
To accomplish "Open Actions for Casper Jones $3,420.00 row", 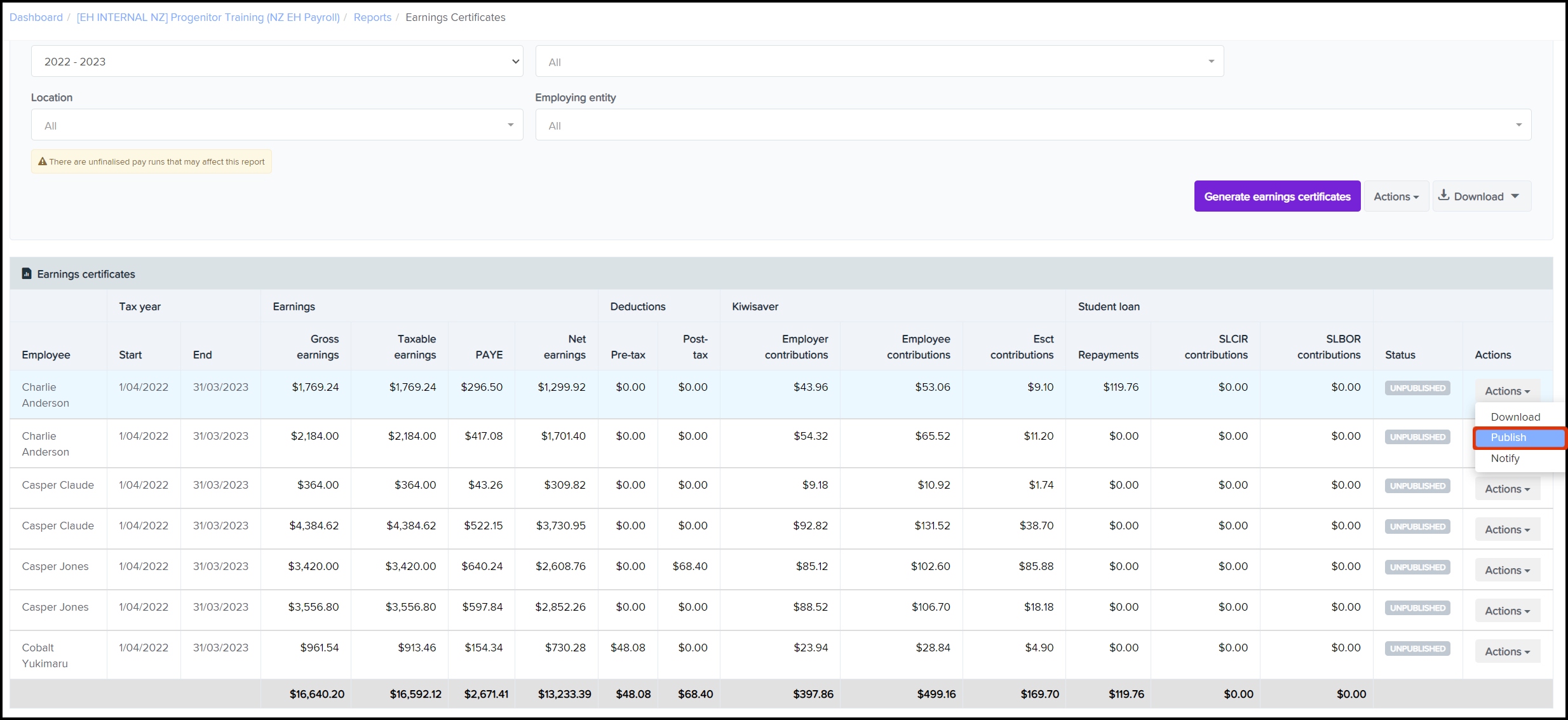I will (x=1507, y=570).
